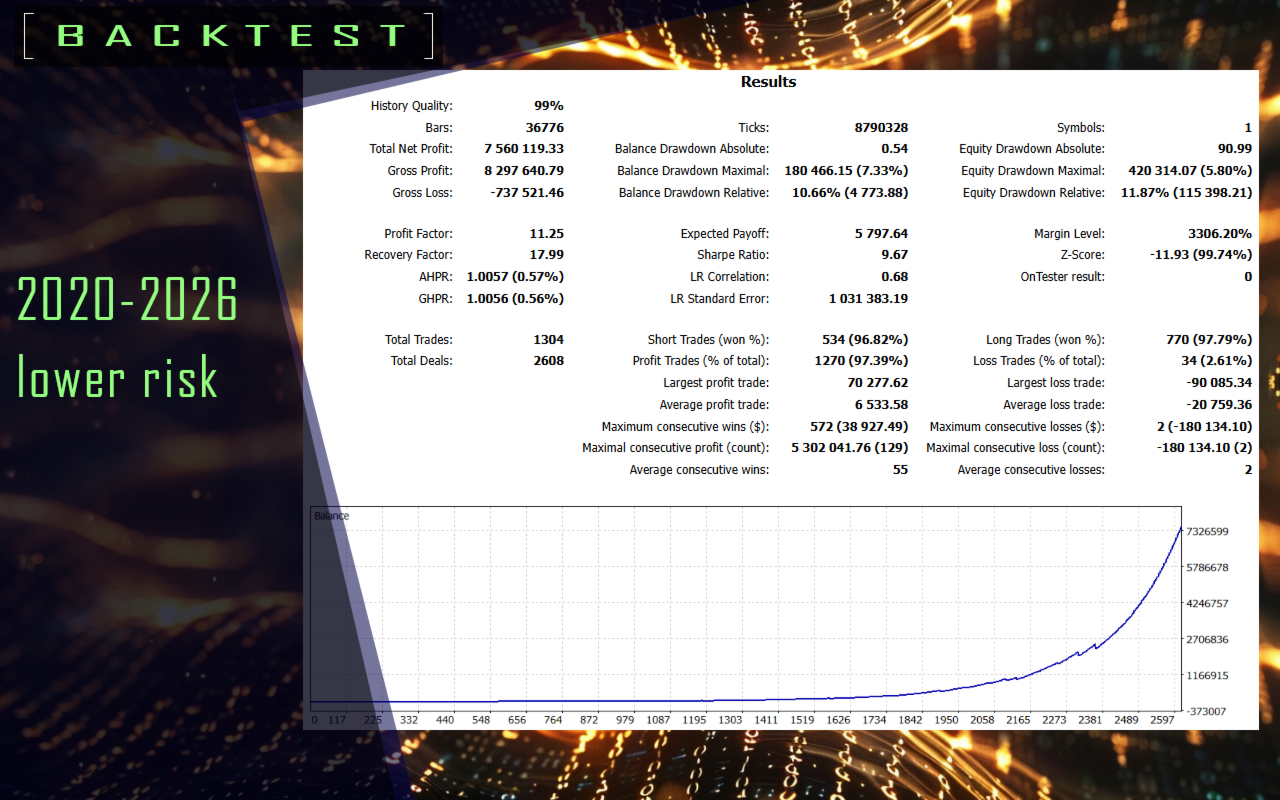Select the Total Trades value 1304
The height and width of the screenshot is (800, 1280).
pyautogui.click(x=549, y=340)
